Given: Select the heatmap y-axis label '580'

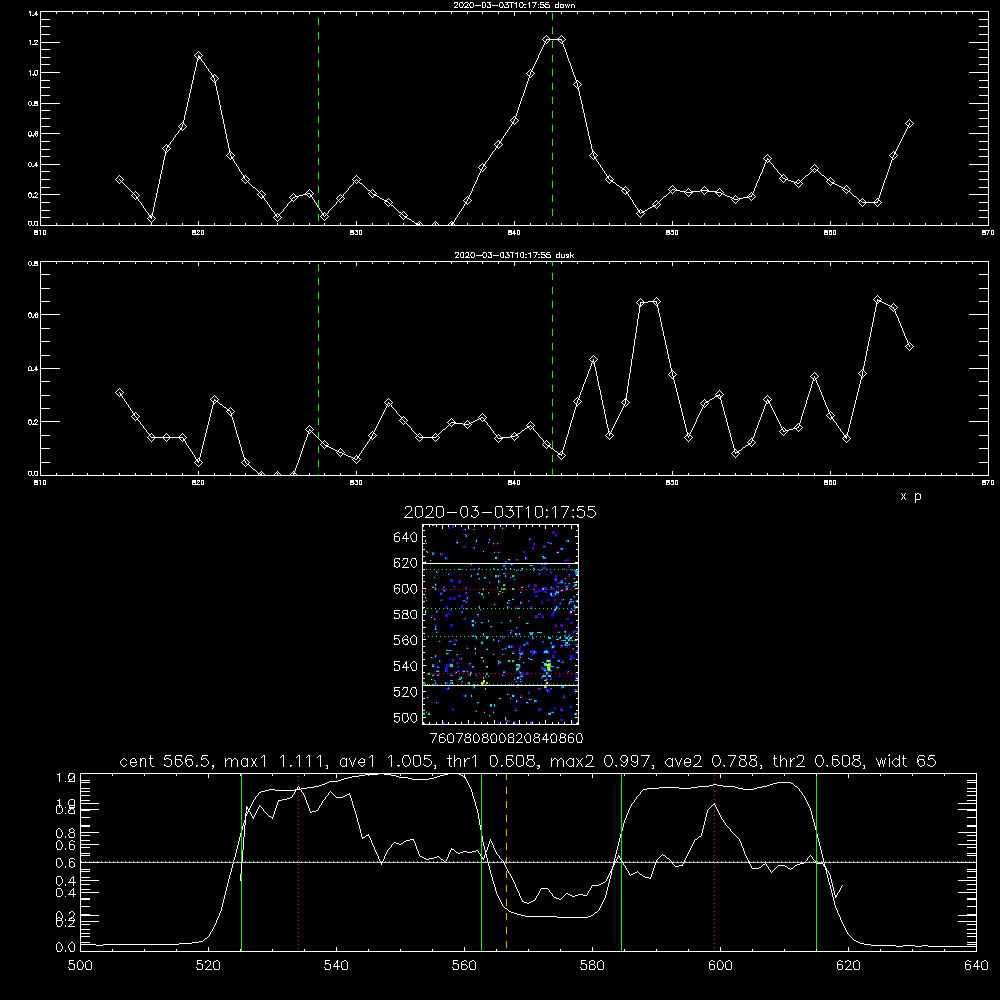Looking at the screenshot, I should (x=406, y=615).
